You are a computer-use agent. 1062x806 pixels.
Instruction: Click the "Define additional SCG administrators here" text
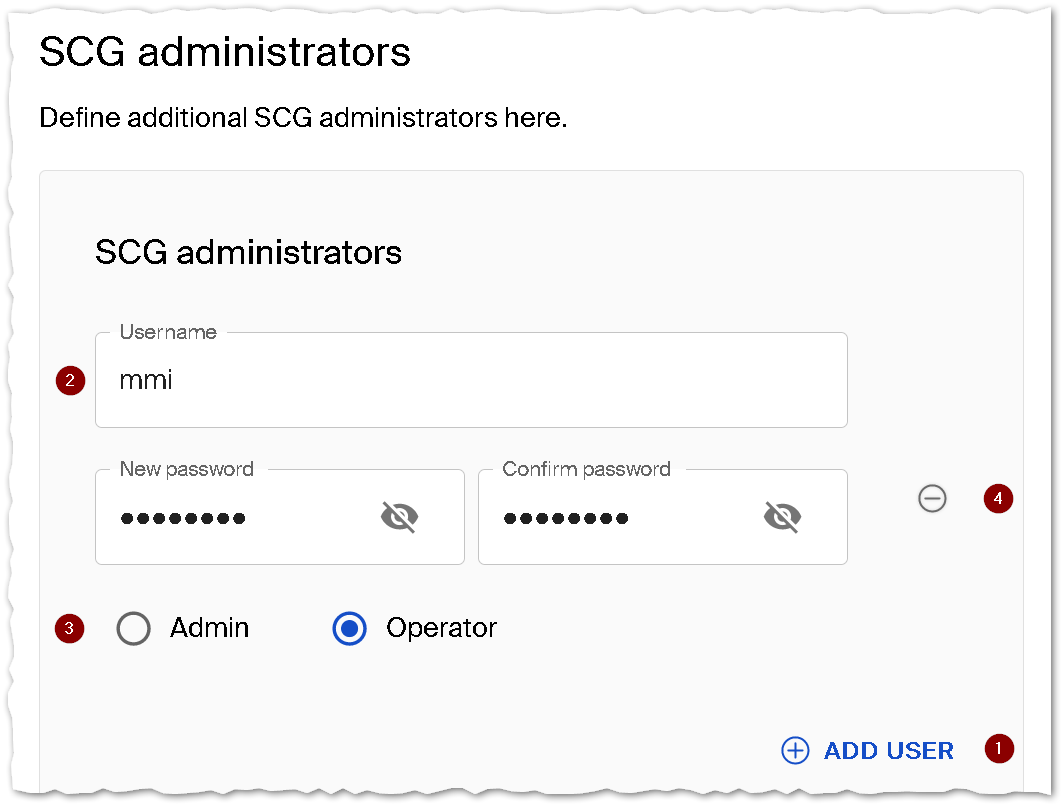(303, 118)
